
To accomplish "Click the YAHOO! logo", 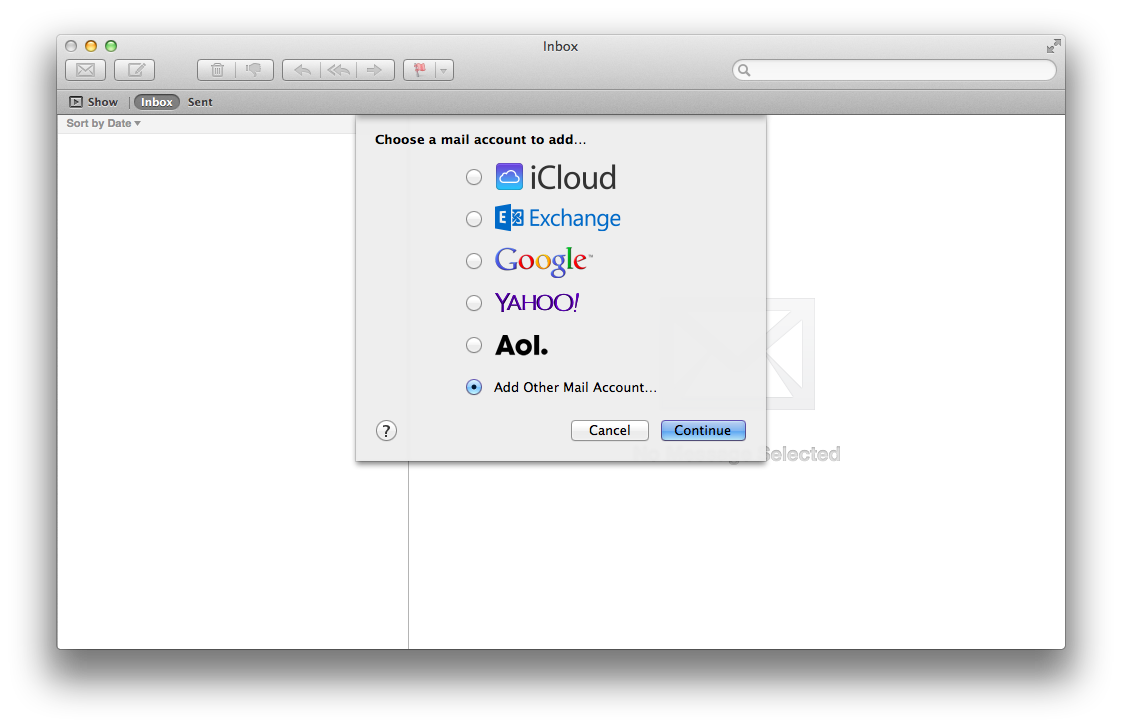I will (x=537, y=302).
